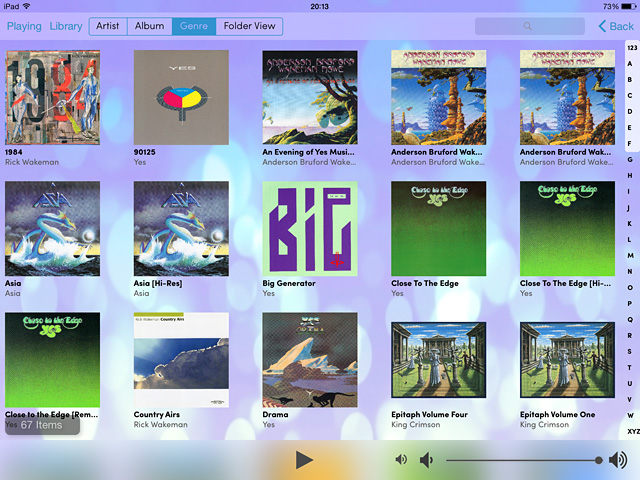Image resolution: width=640 pixels, height=480 pixels.
Task: Switch to the Album tab
Action: tap(150, 26)
